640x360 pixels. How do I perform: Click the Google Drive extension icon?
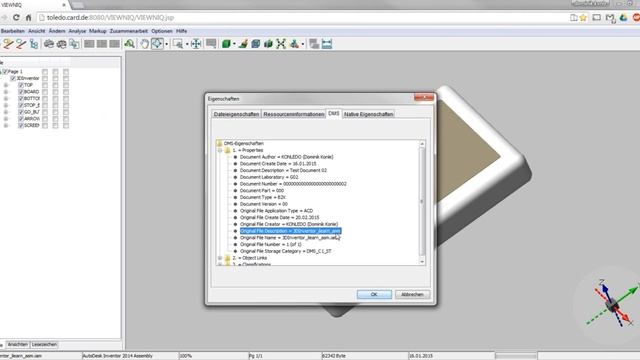click(x=623, y=18)
